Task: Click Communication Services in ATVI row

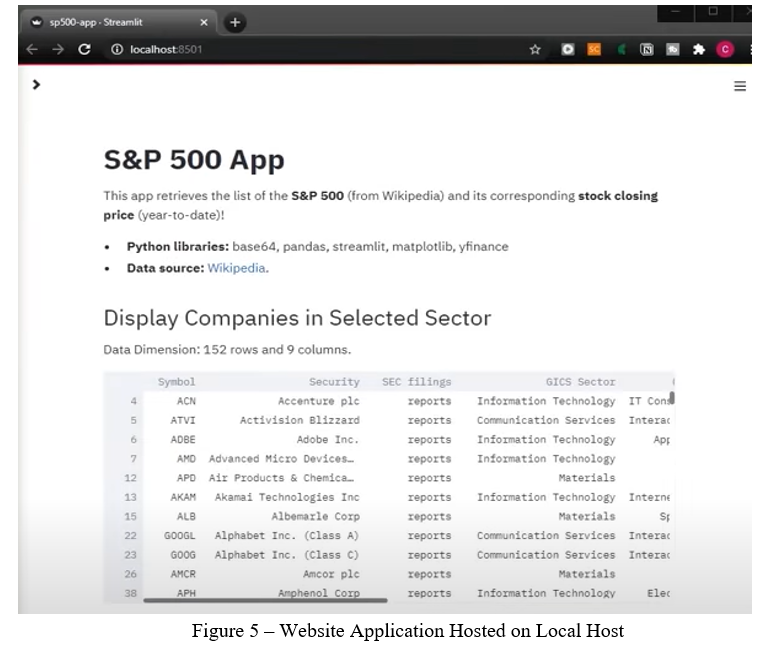Action: tap(546, 421)
